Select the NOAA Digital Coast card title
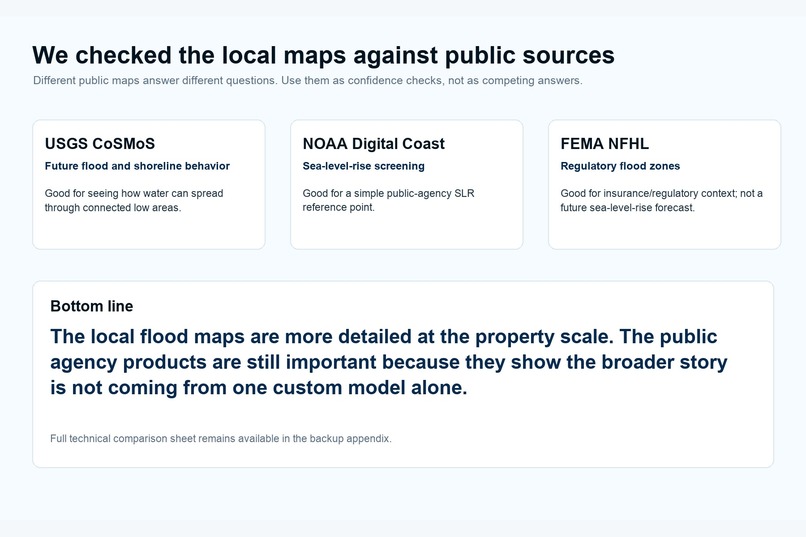Screen dimensions: 806x537 click(374, 143)
